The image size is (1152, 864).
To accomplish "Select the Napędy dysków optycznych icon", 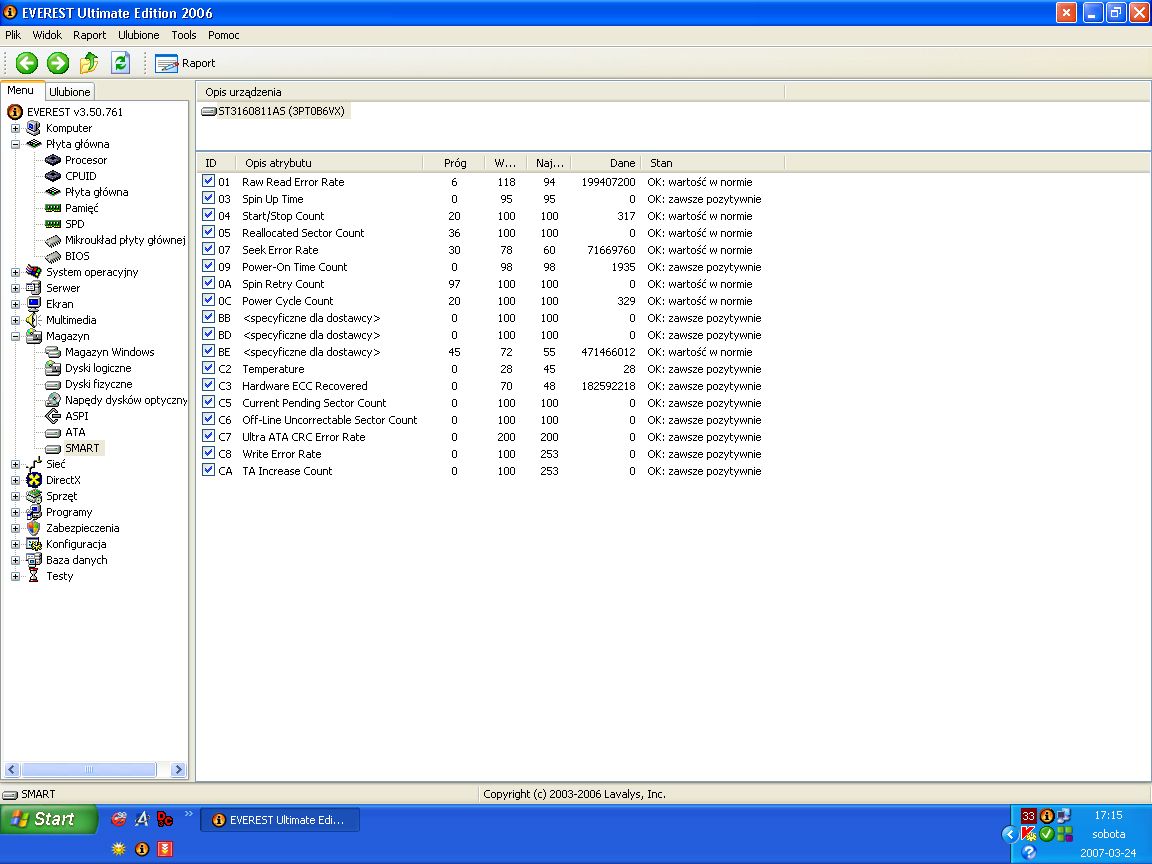I will point(53,400).
